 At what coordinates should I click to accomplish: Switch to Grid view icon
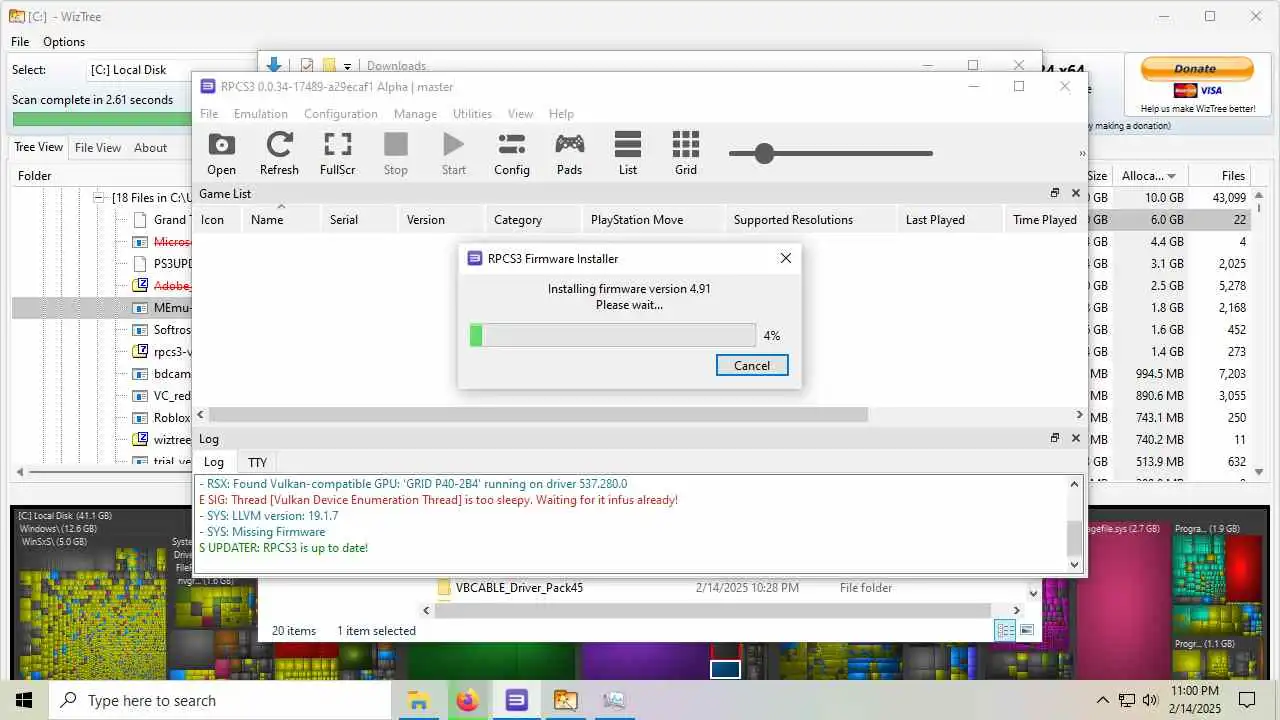click(x=686, y=154)
